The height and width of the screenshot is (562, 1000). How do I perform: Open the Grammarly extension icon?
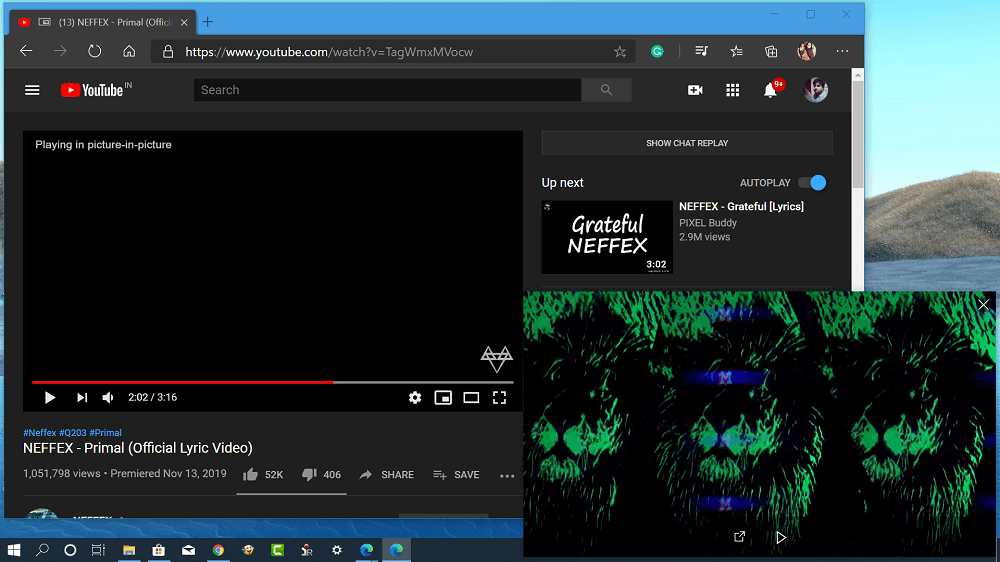point(657,52)
